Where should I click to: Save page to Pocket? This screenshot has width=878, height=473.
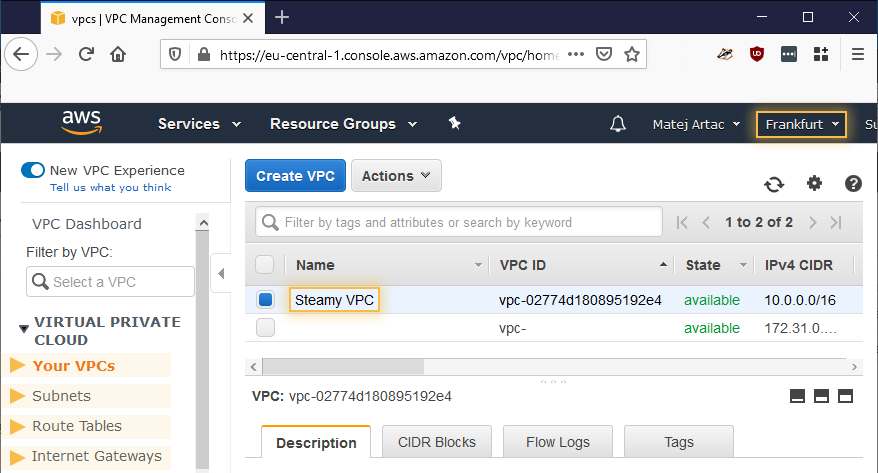604,54
